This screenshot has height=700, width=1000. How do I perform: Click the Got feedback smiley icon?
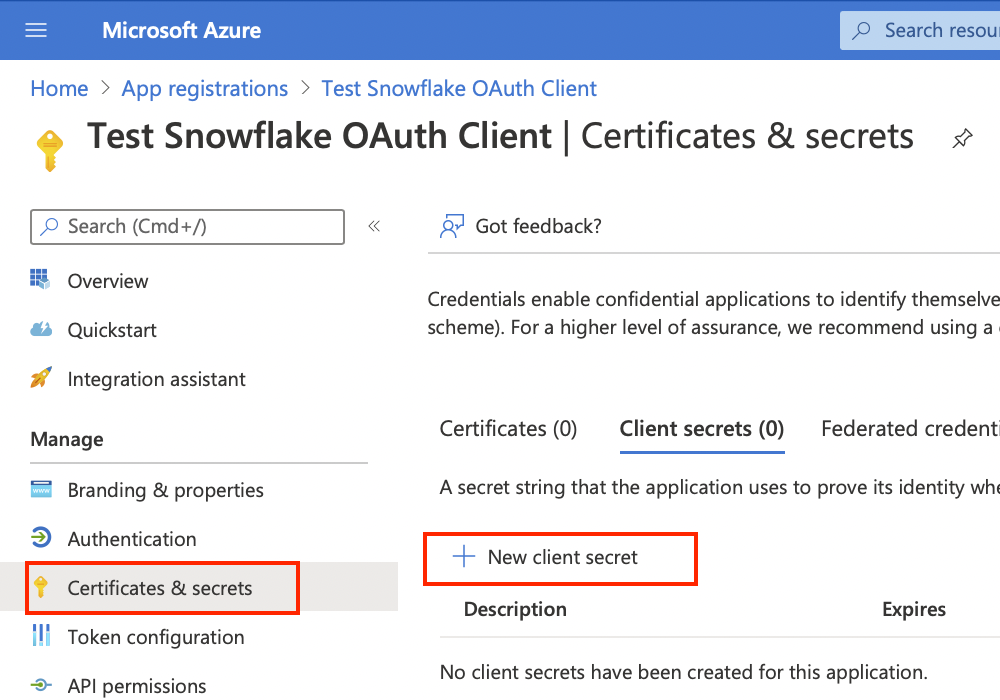[x=452, y=226]
